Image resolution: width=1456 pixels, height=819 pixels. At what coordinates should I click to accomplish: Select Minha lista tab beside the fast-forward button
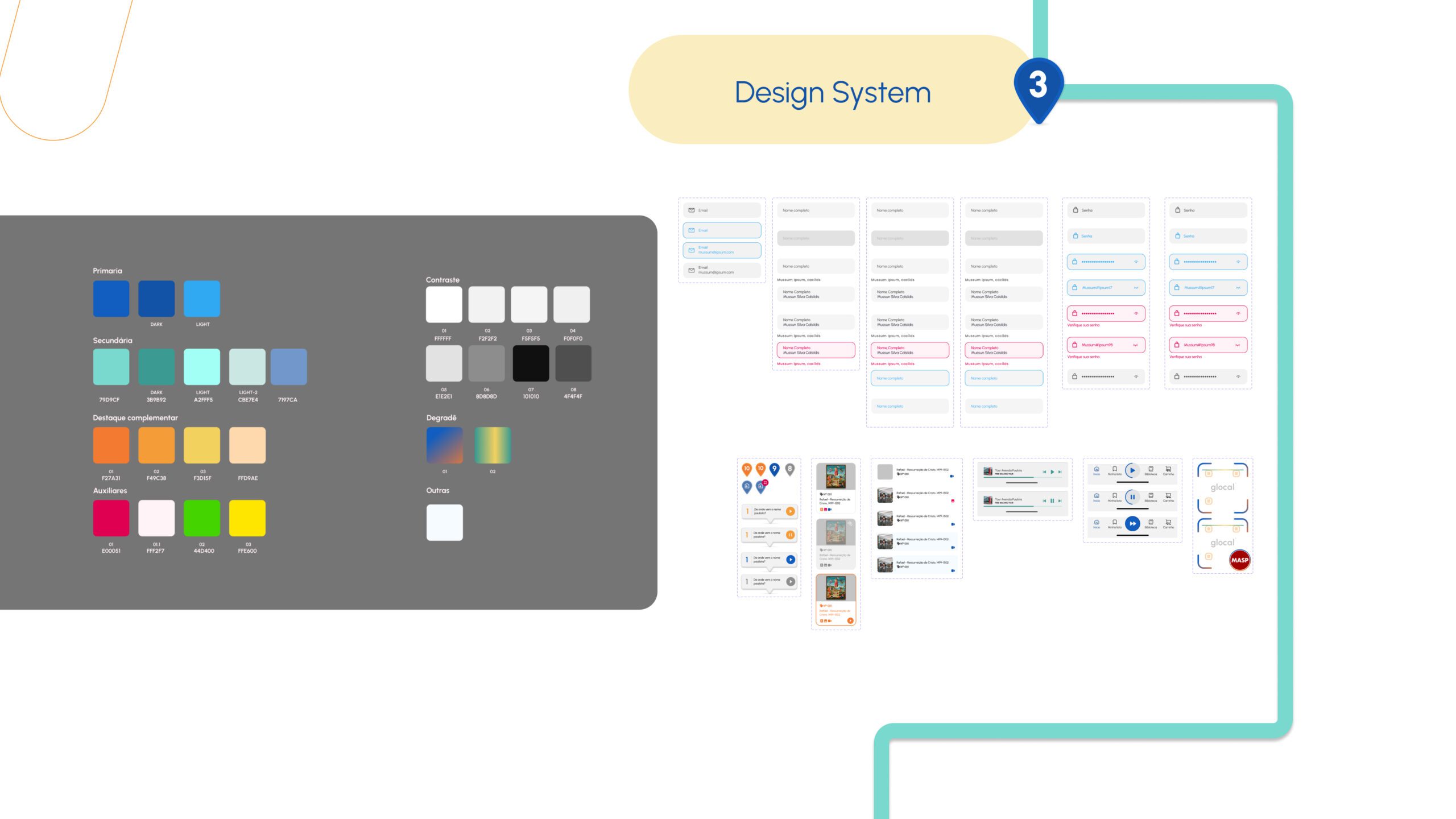[x=1114, y=524]
